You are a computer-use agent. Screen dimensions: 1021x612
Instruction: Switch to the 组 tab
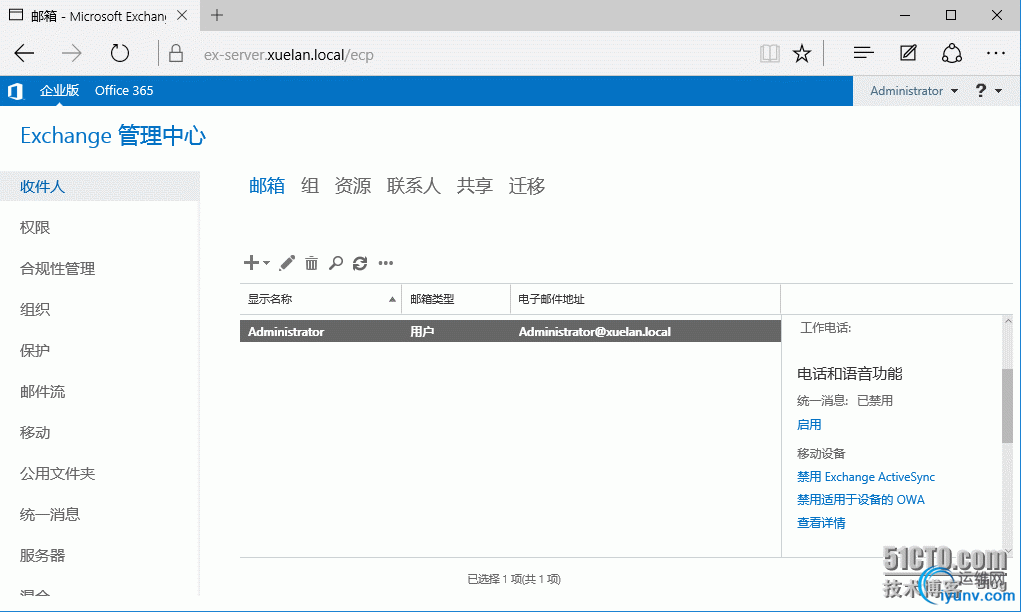click(310, 186)
